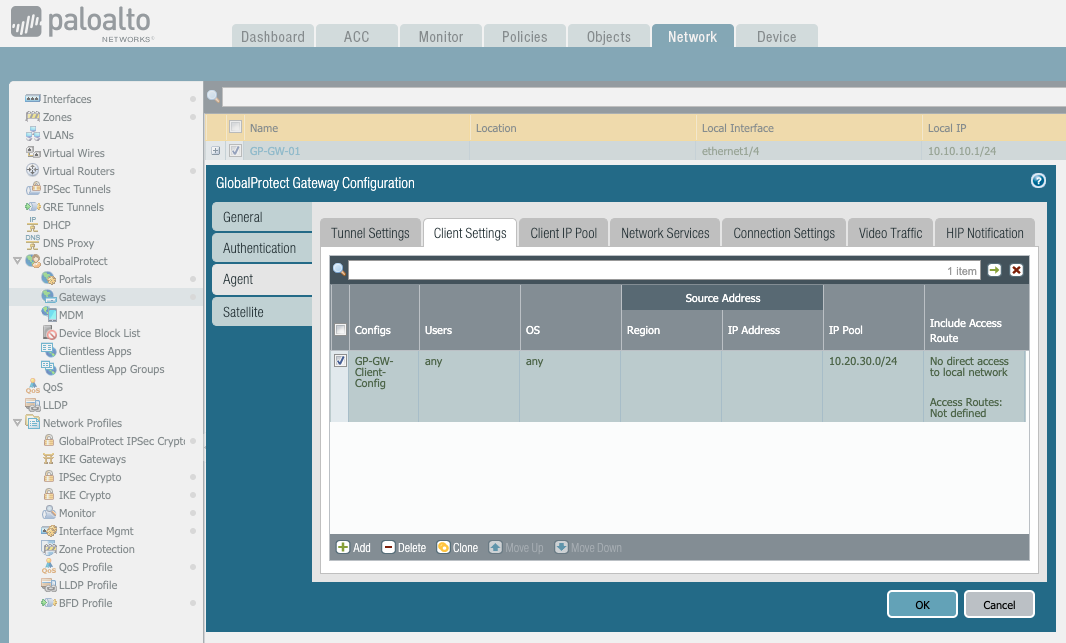Click the help question mark icon
The width and height of the screenshot is (1066, 643).
(1038, 181)
